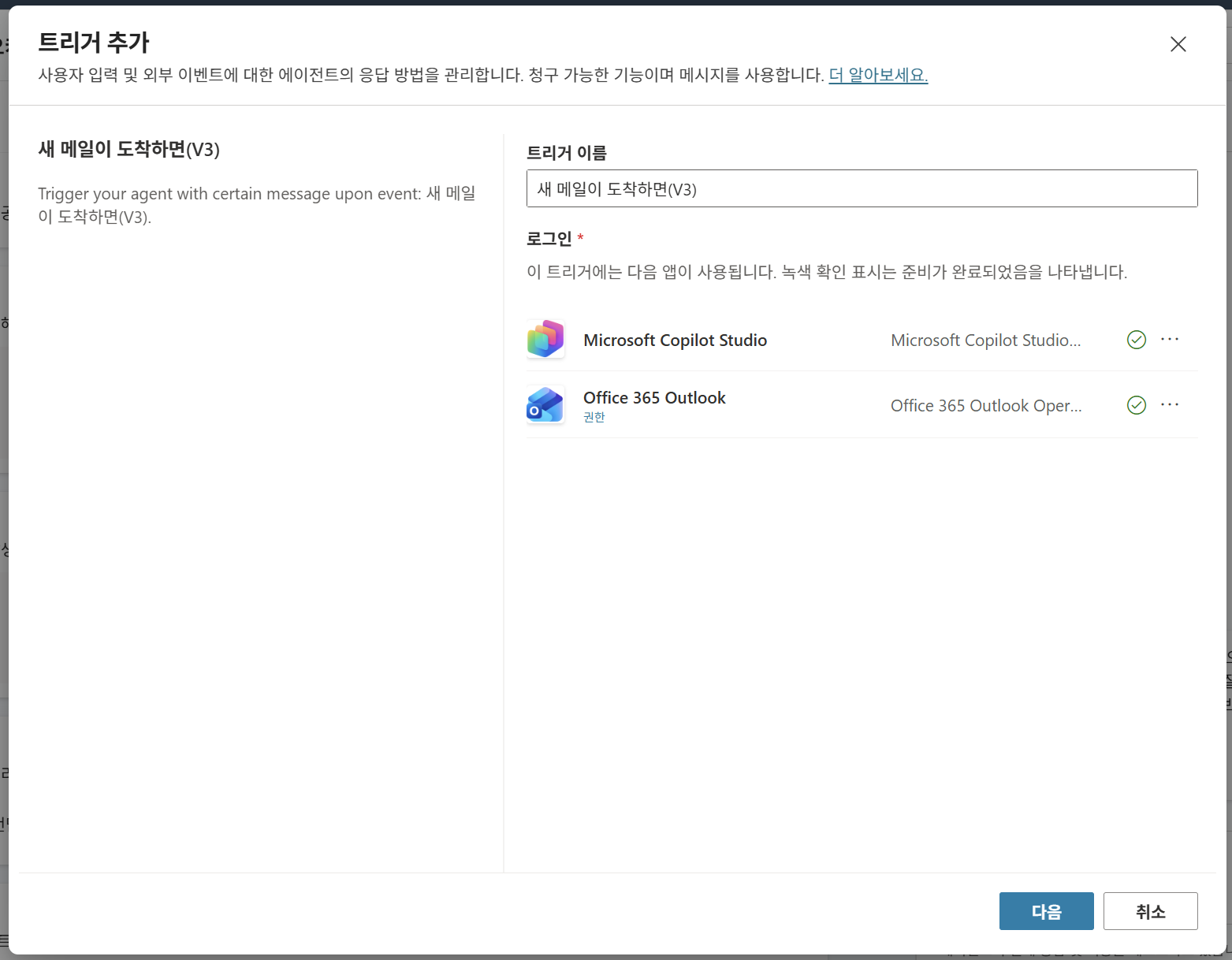
Task: Open more options for Microsoft Copilot Studio connection
Action: click(x=1170, y=339)
